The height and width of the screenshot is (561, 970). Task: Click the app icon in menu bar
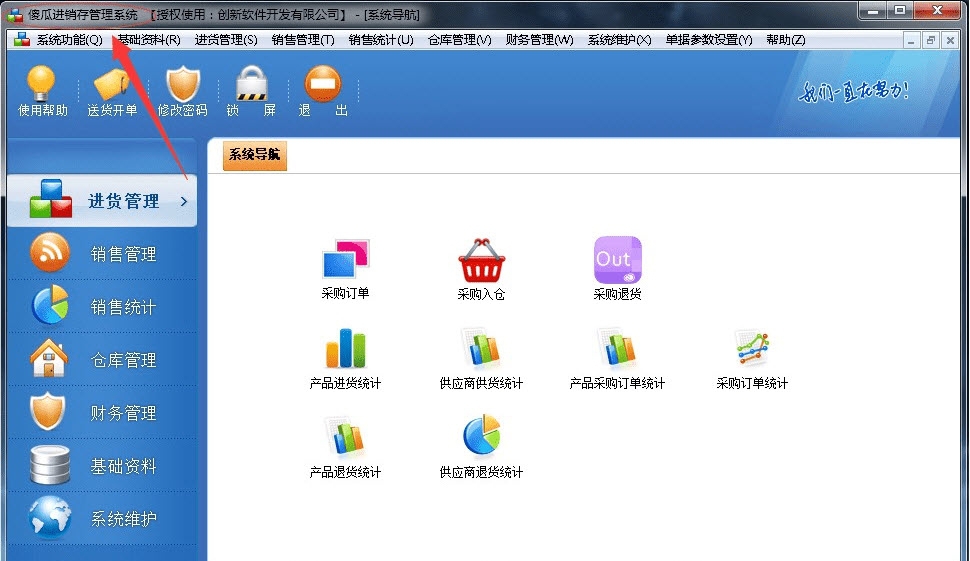pos(22,40)
